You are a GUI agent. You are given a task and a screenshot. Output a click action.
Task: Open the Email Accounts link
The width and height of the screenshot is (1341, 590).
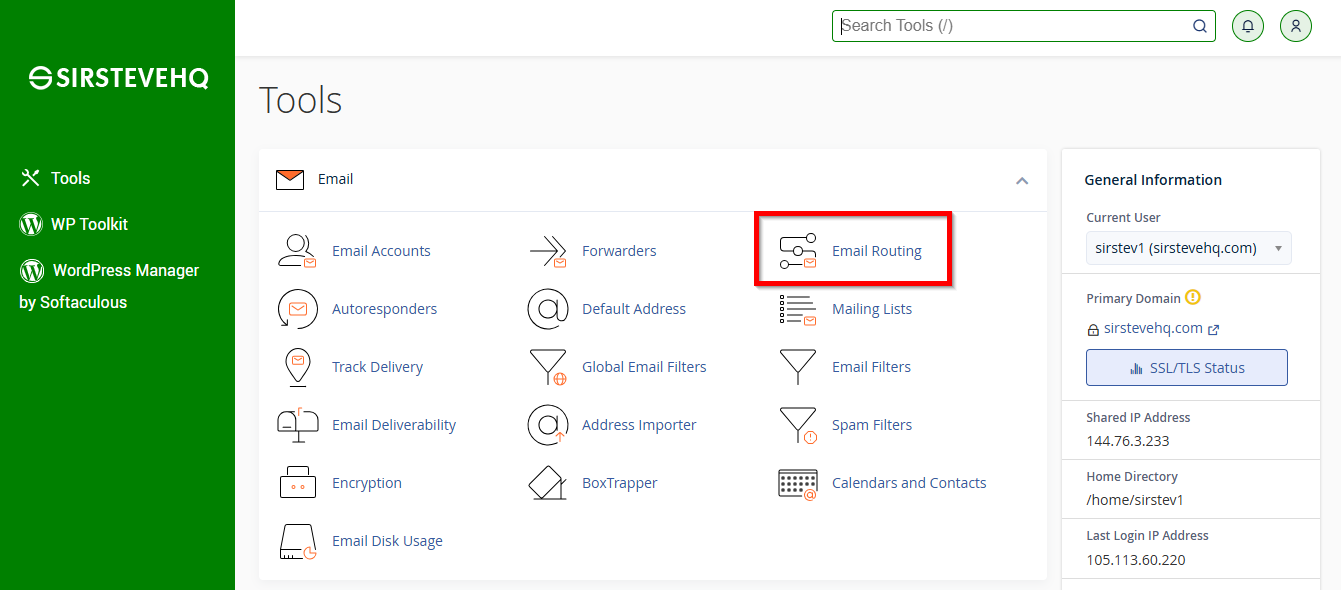(381, 251)
